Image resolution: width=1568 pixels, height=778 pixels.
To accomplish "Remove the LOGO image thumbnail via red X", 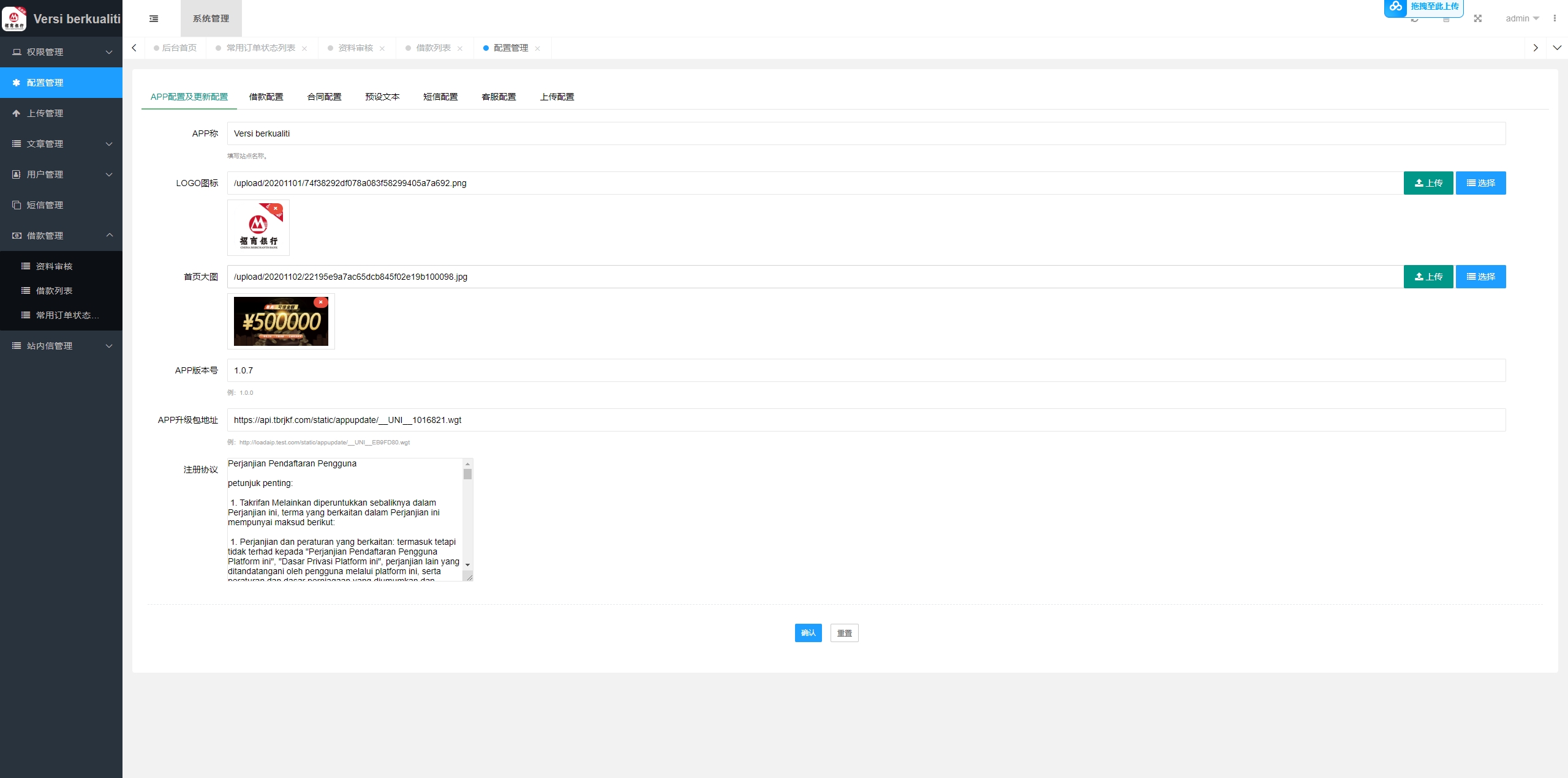I will [x=276, y=209].
